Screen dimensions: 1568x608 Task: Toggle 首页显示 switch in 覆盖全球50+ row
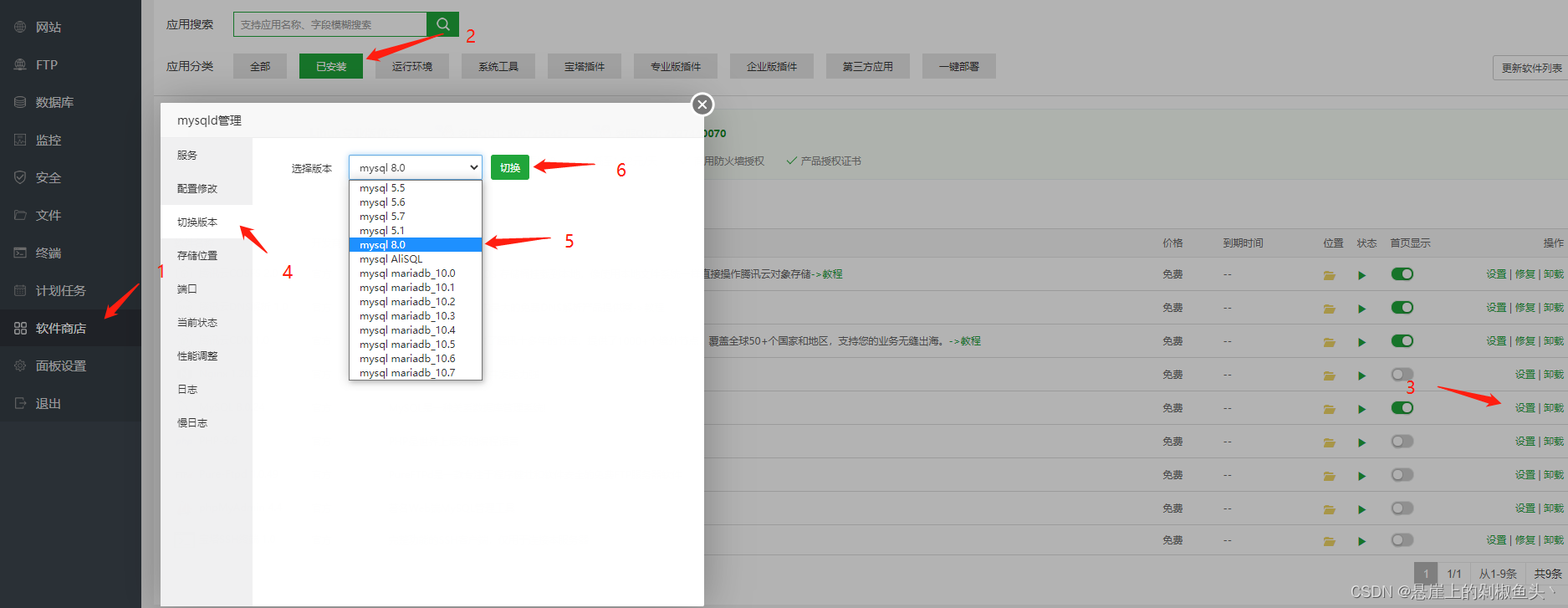(x=1402, y=340)
